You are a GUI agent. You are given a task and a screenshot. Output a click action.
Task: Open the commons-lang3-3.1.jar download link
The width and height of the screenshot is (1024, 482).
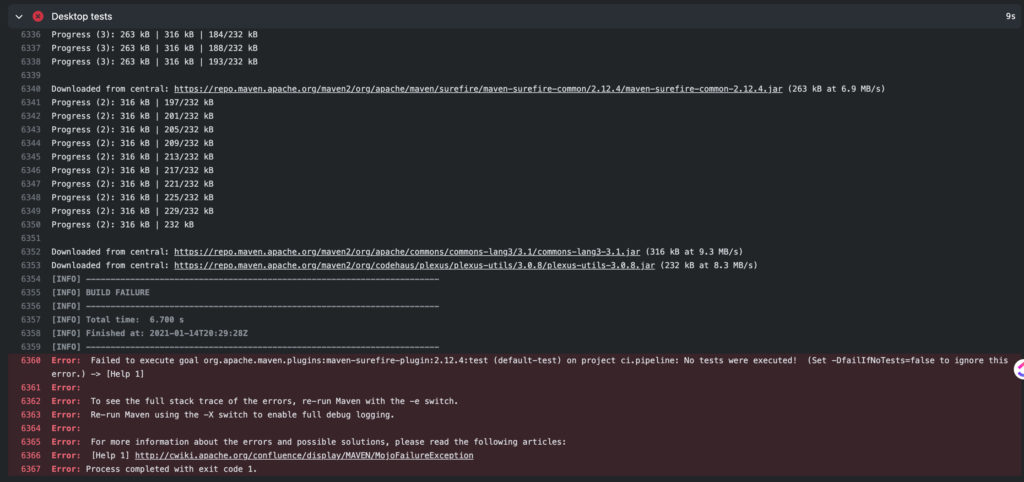click(x=408, y=252)
